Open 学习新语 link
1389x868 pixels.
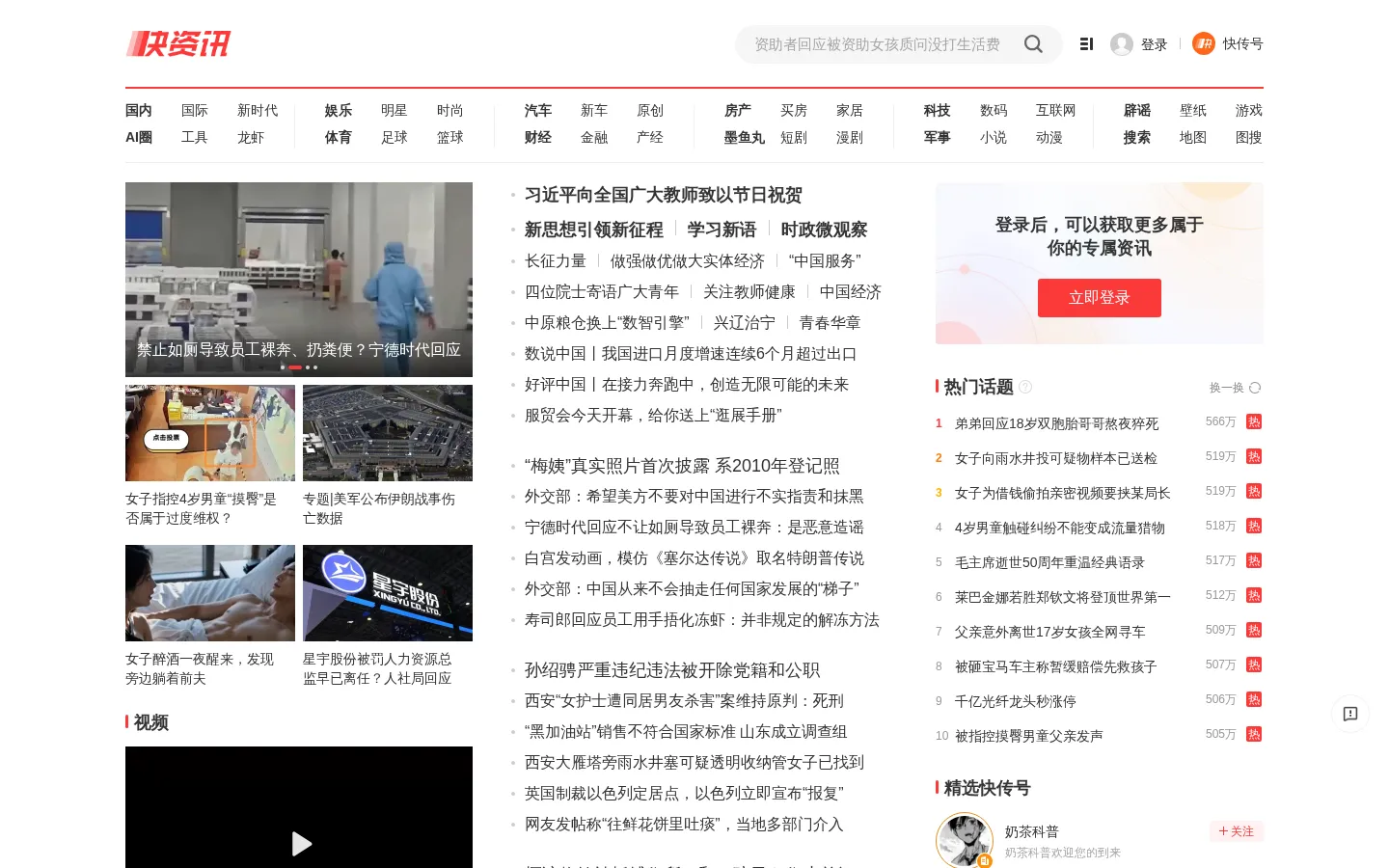click(722, 230)
